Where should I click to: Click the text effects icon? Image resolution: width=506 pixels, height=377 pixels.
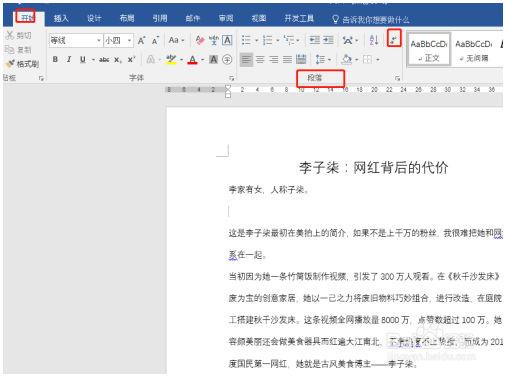[151, 59]
